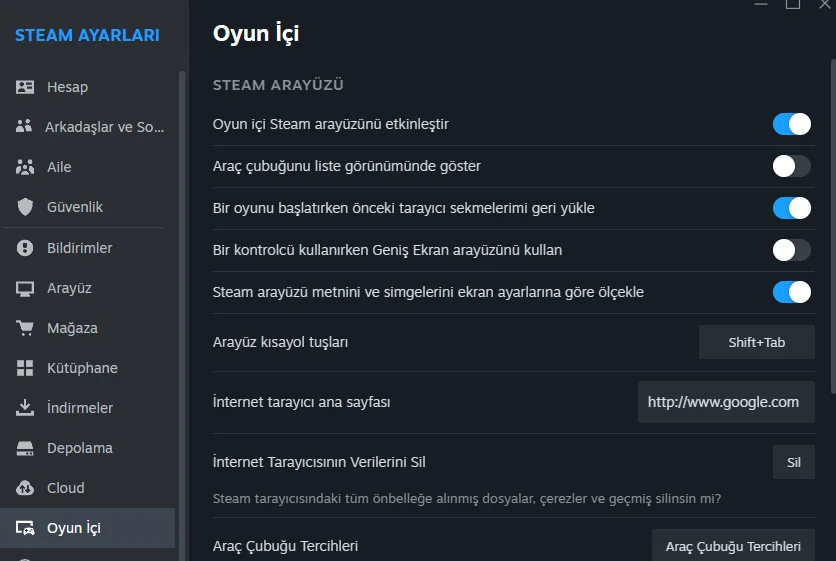Viewport: 836px width, 561px height.
Task: Click the Depolama drive icon
Action: 25,448
